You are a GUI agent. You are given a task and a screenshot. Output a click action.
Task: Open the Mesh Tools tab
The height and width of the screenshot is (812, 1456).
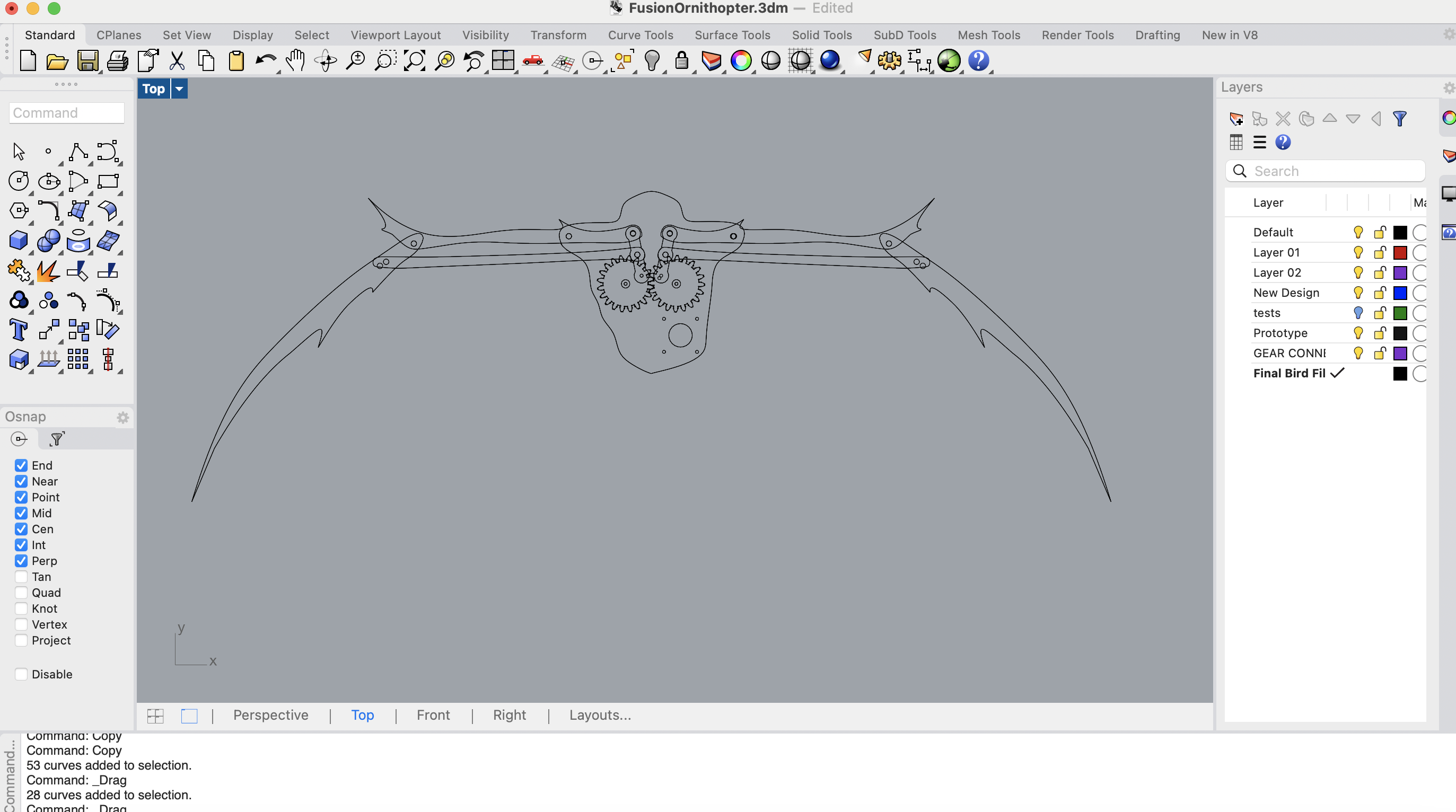click(x=988, y=35)
